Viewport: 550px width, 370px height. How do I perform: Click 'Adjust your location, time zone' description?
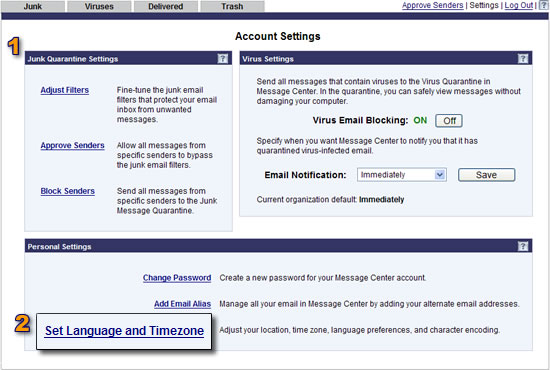[x=360, y=330]
